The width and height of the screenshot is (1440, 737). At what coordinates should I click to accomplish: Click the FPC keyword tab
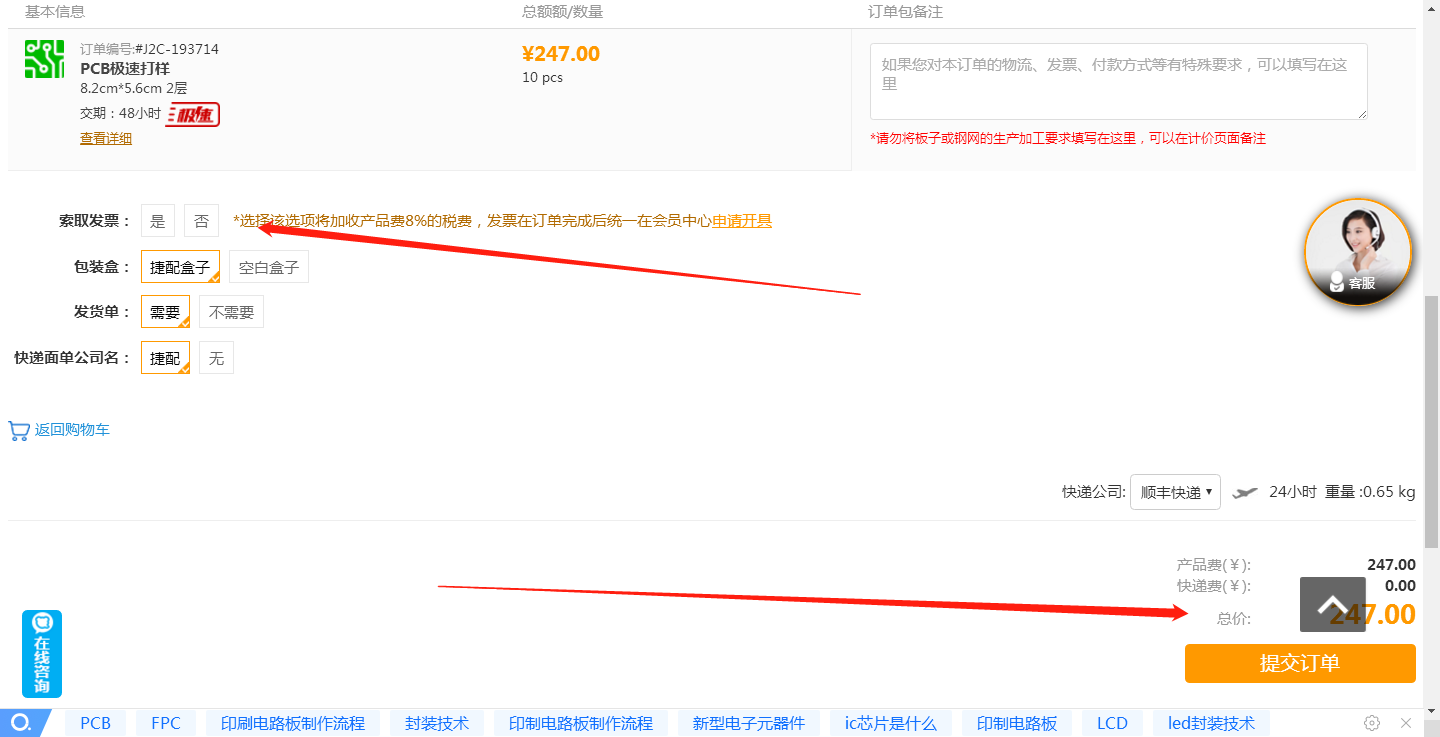coord(166,723)
